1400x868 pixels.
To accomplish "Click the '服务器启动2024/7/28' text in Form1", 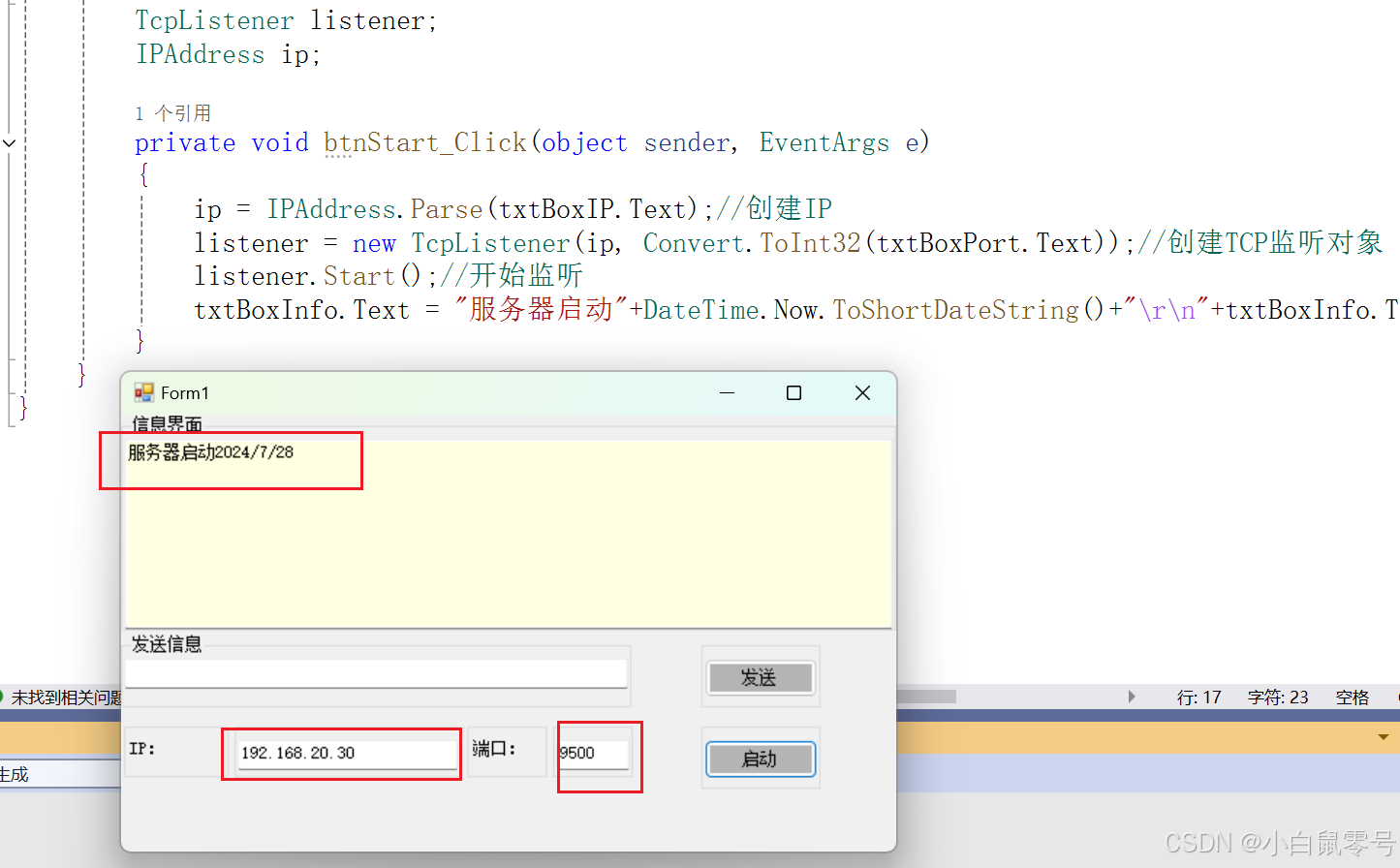I will pyautogui.click(x=210, y=452).
